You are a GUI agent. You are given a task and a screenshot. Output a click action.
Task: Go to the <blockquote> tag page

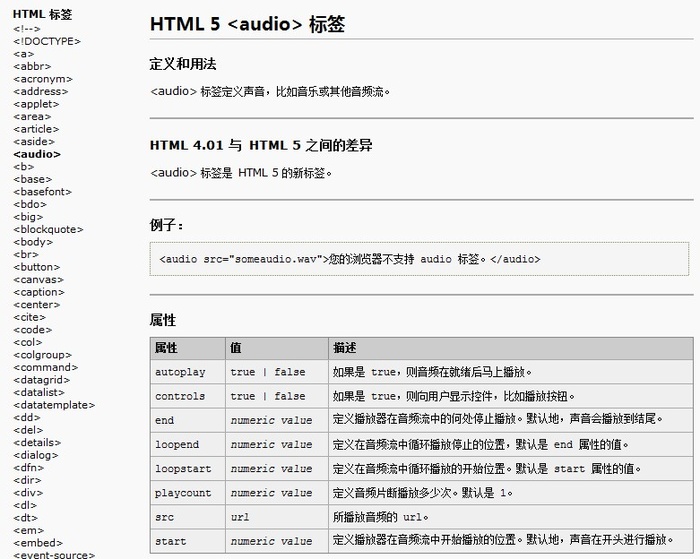point(48,229)
